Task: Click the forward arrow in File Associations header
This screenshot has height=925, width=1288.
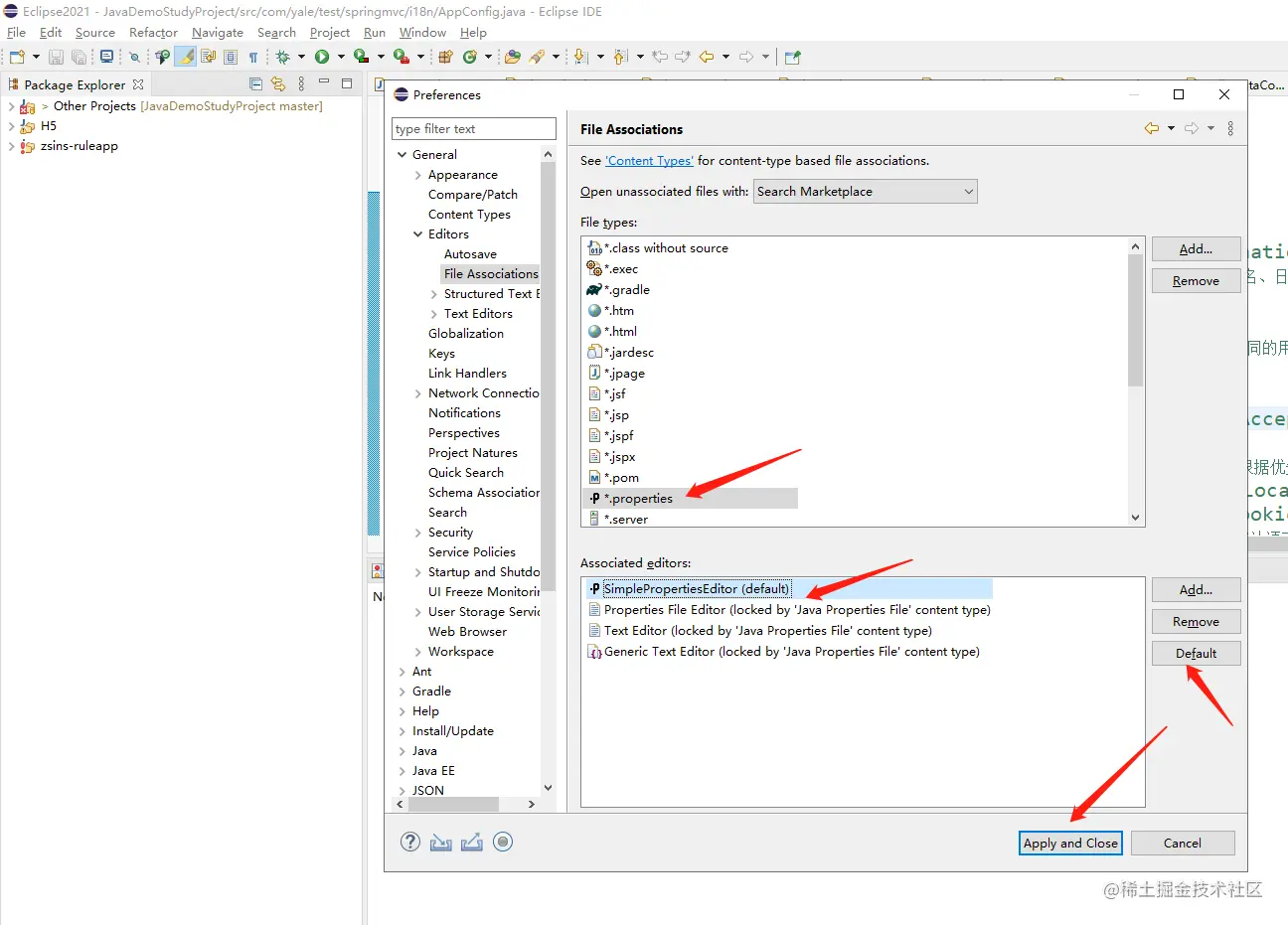Action: point(1192,128)
